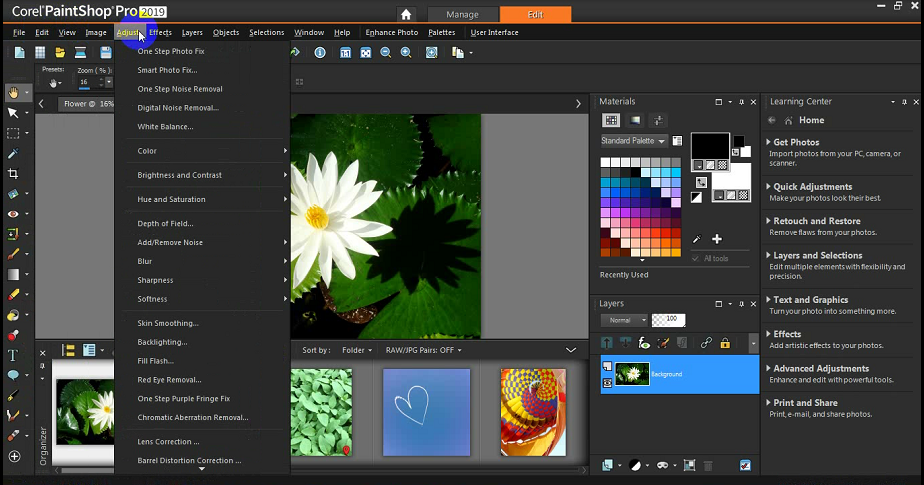This screenshot has width=924, height=485.
Task: Click the New Adjustment Layer icon
Action: click(x=635, y=465)
